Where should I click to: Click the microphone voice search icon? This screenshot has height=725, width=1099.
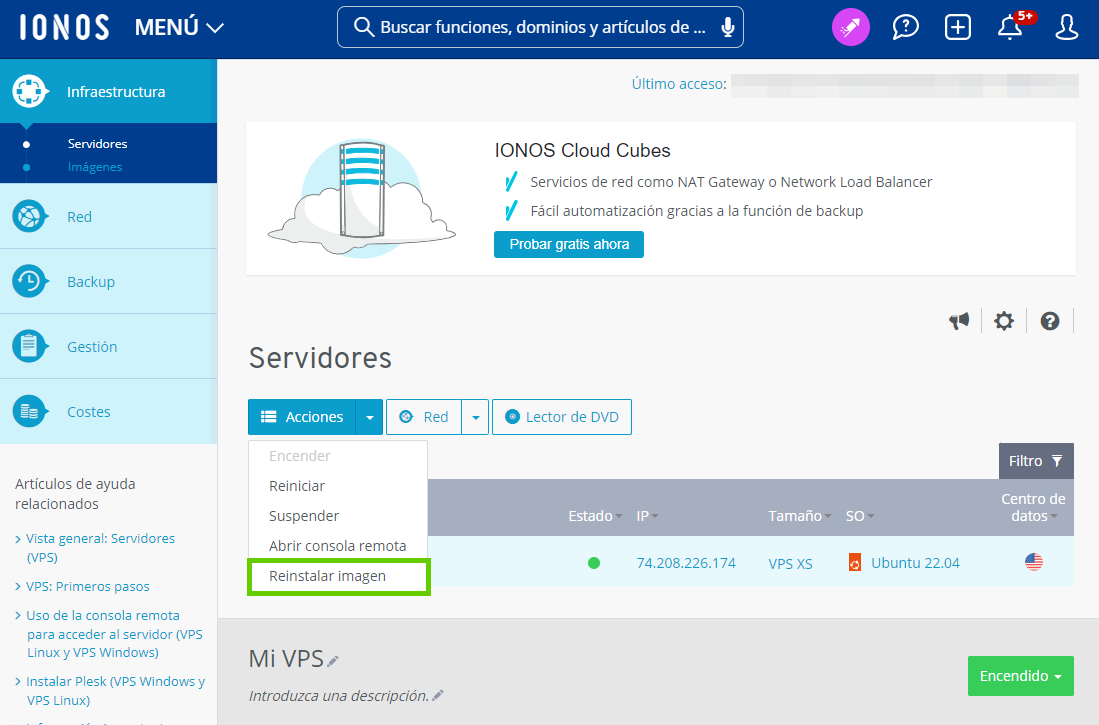click(x=728, y=27)
